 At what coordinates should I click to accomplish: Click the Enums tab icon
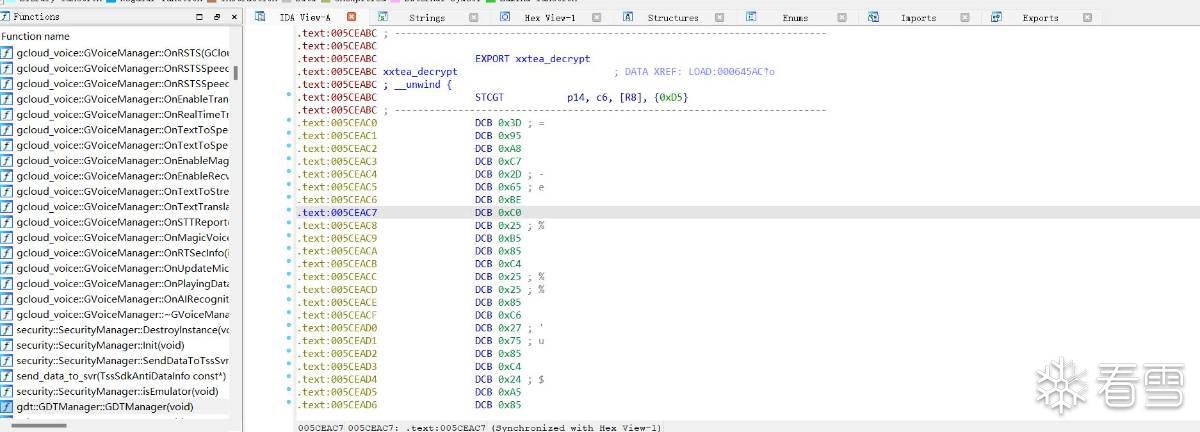tap(751, 17)
